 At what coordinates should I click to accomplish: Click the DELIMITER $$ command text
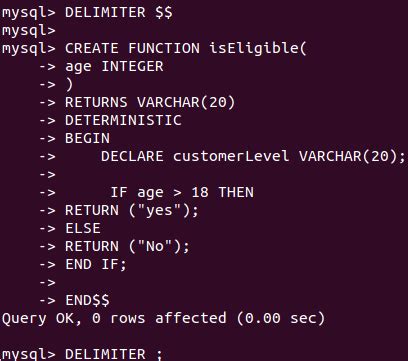coord(119,13)
